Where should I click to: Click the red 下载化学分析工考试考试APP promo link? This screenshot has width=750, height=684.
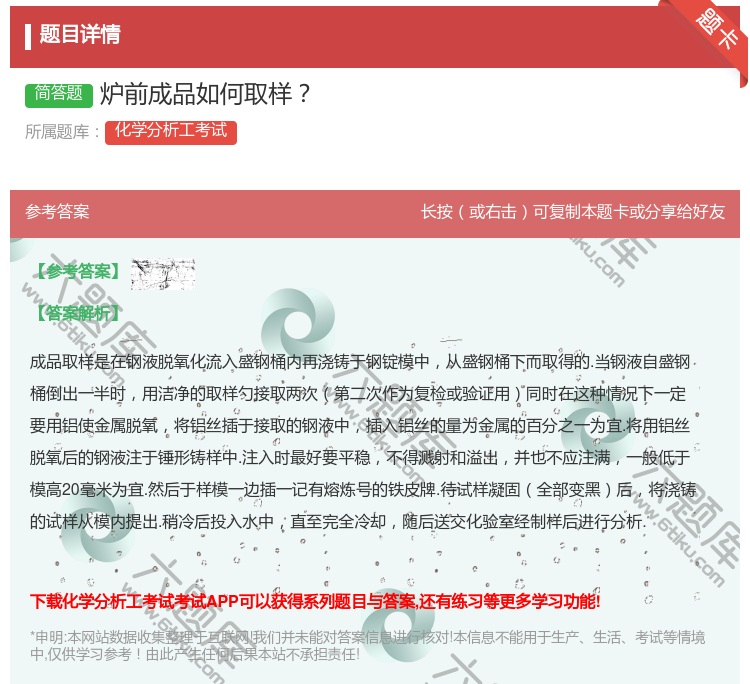pyautogui.click(x=315, y=601)
